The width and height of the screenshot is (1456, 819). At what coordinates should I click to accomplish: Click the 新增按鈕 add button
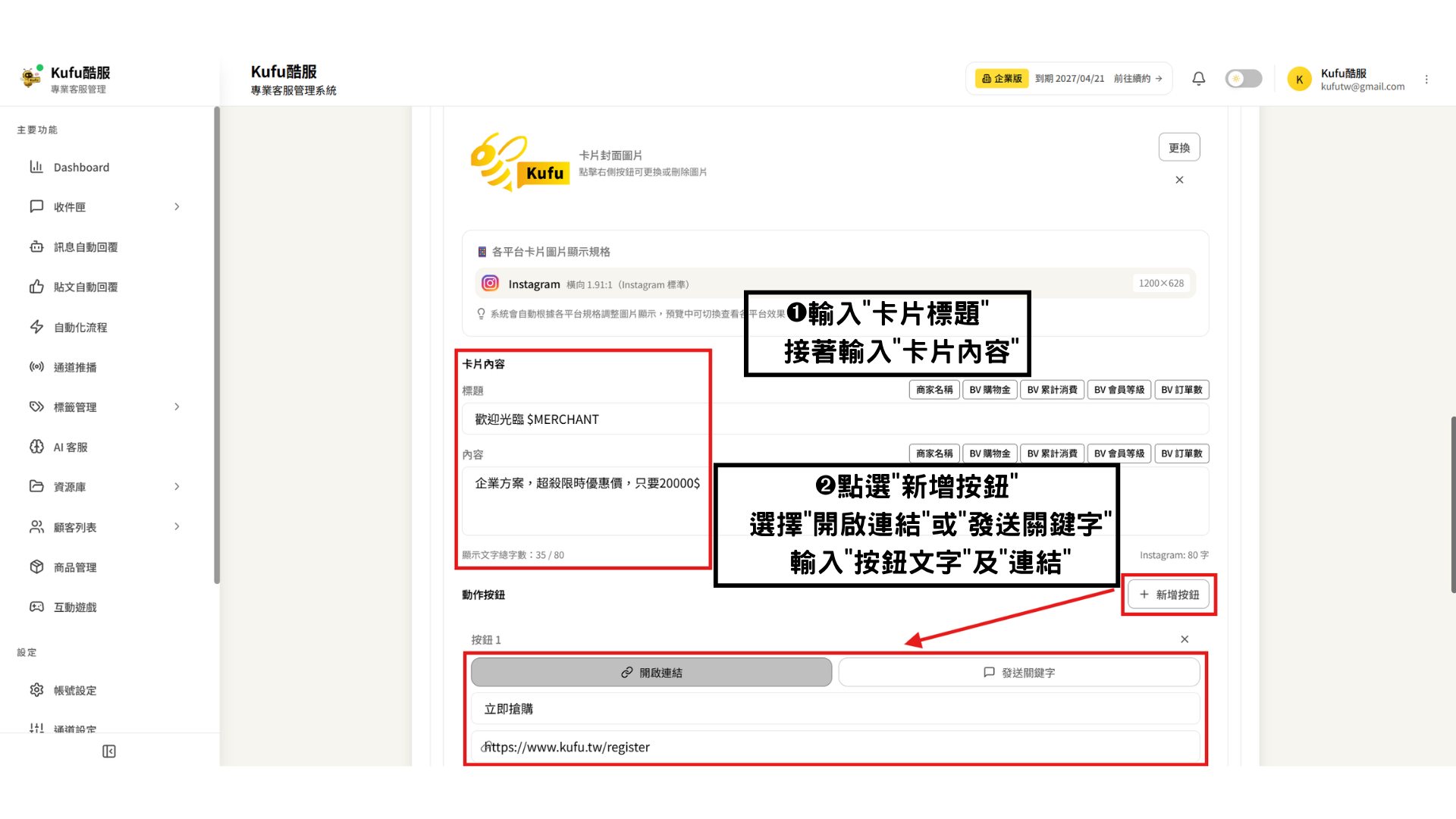point(1169,595)
